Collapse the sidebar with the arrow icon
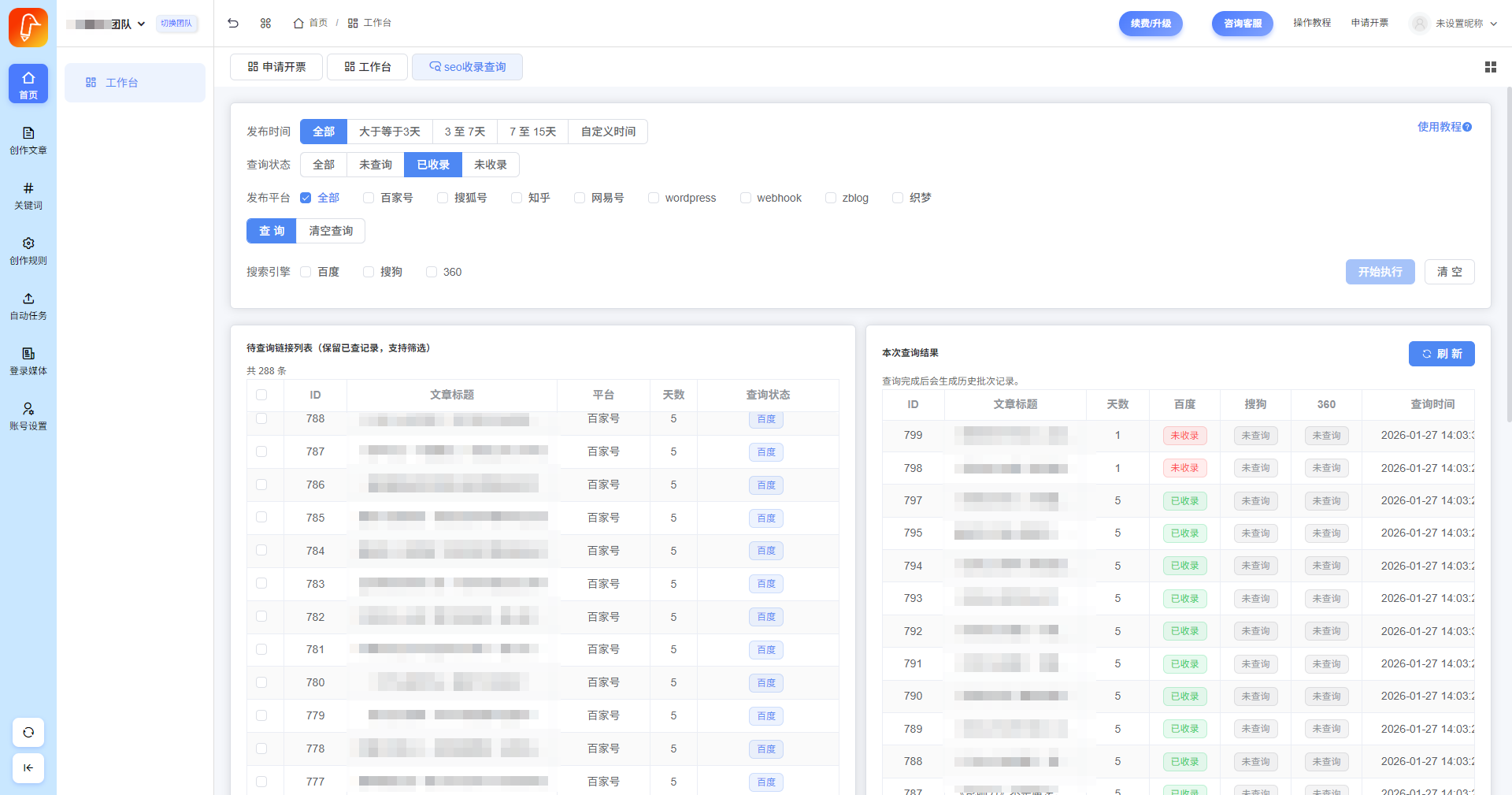Screen dimensions: 1512x795 coord(28,767)
